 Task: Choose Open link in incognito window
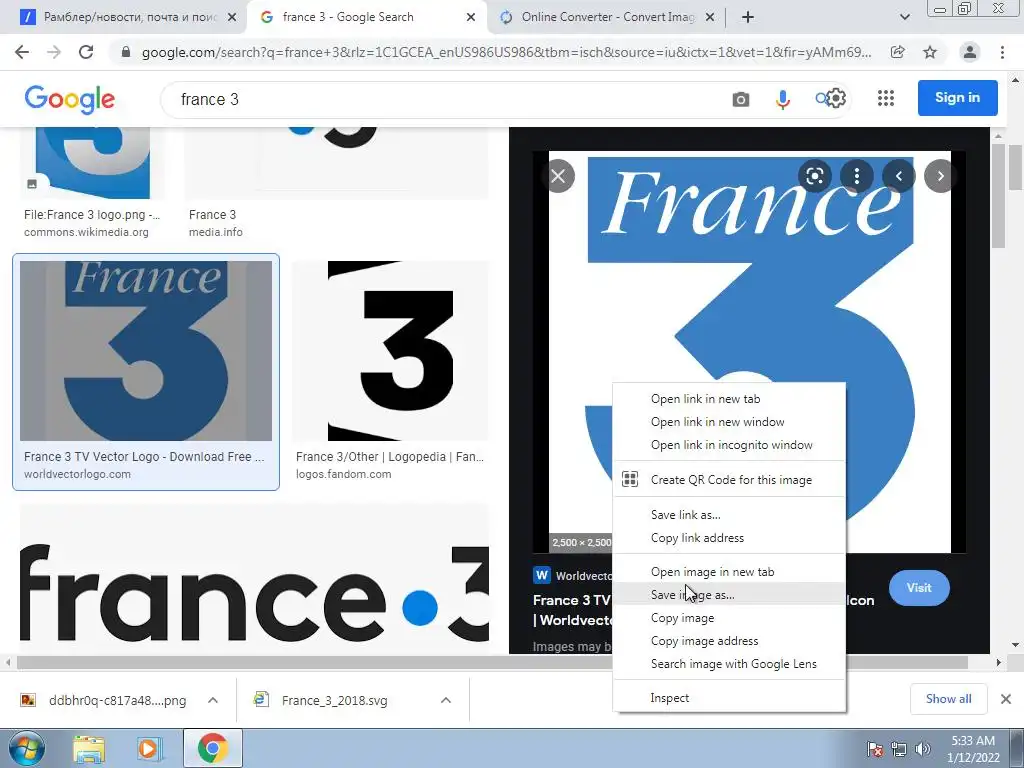coord(729,445)
